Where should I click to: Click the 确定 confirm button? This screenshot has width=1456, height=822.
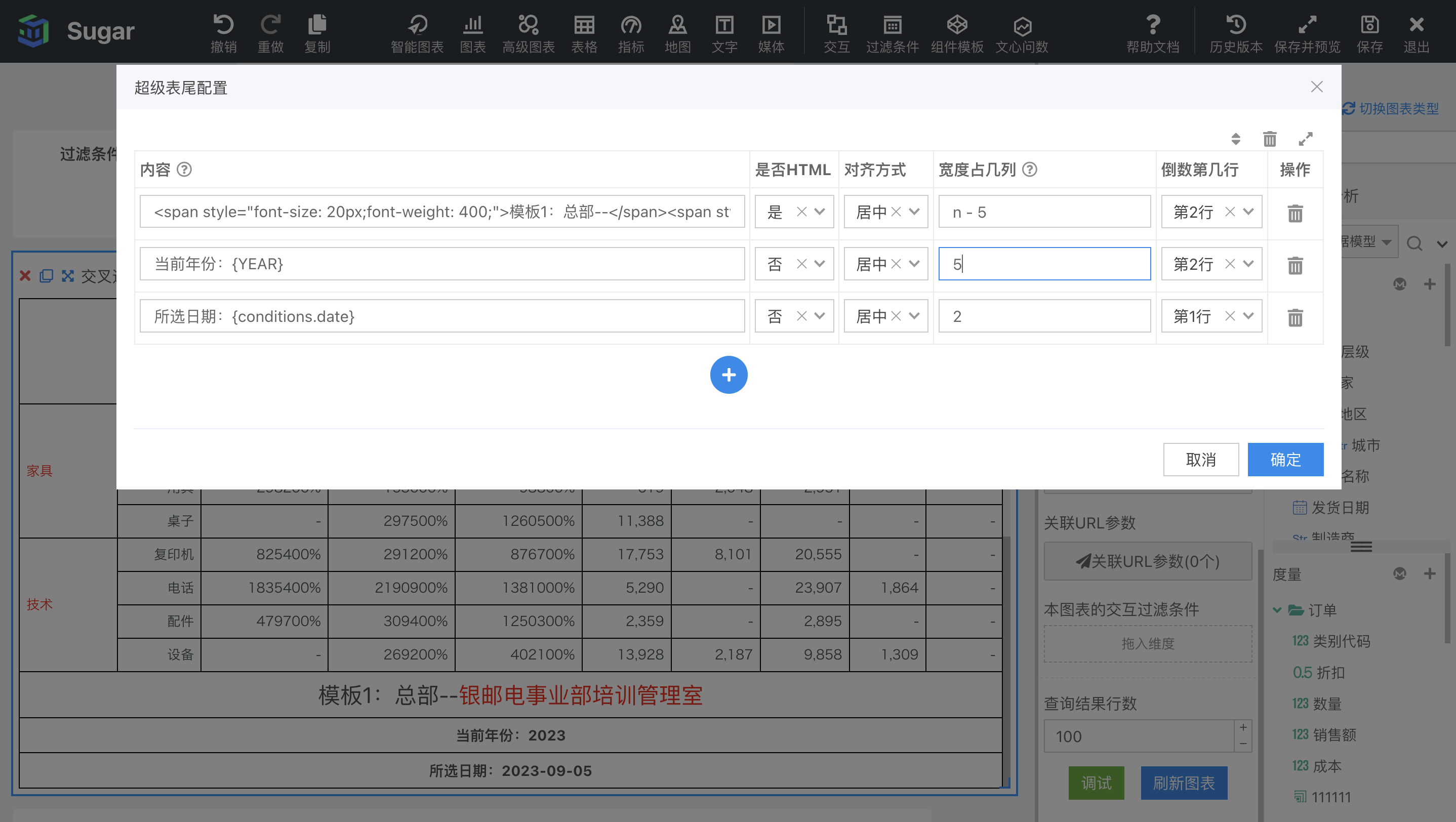[1285, 459]
